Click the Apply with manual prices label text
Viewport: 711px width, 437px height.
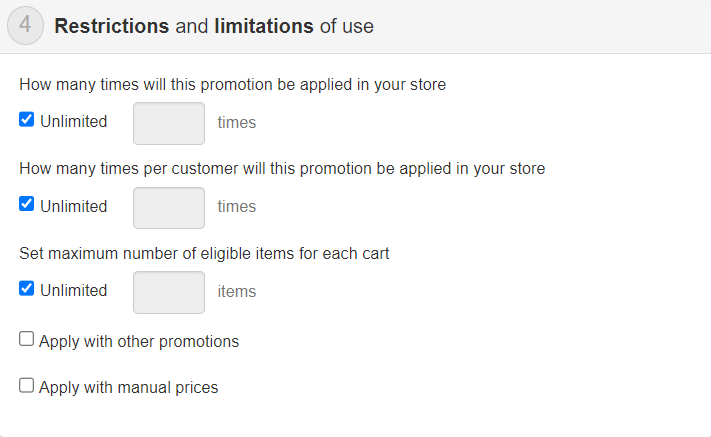[128, 387]
